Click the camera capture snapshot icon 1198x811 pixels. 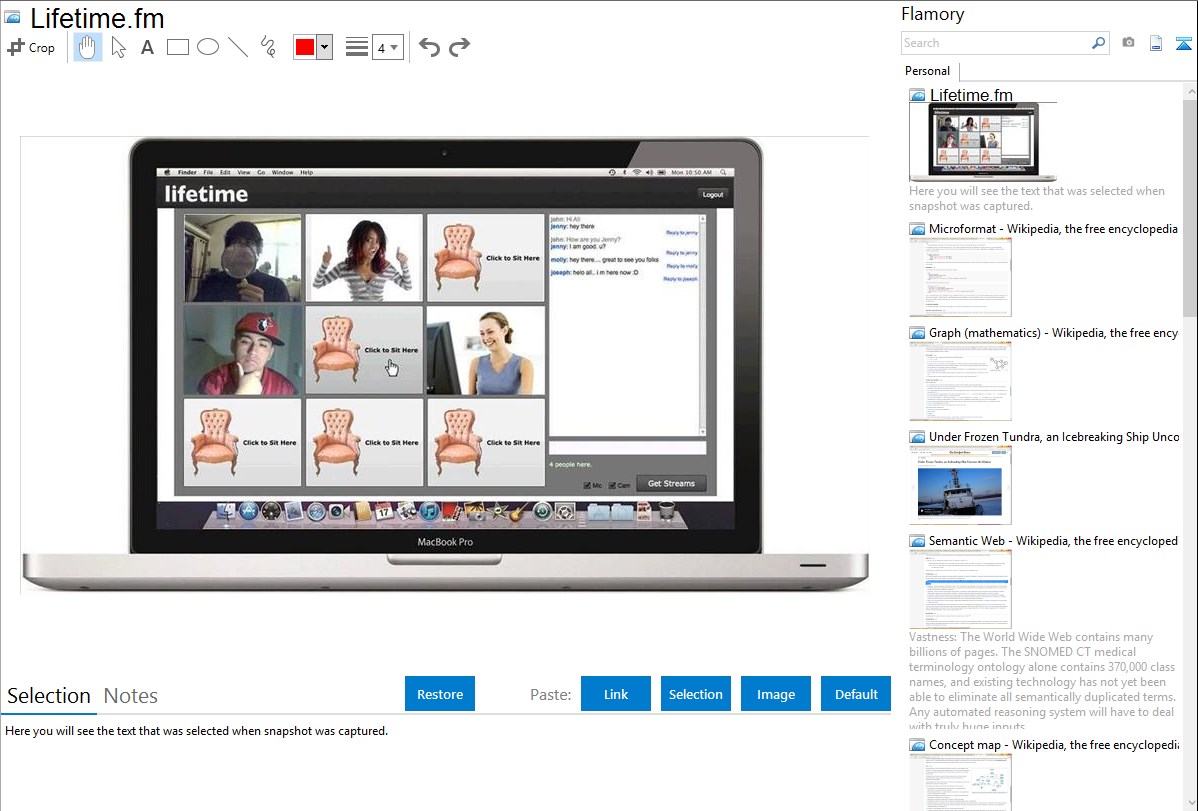[1128, 43]
